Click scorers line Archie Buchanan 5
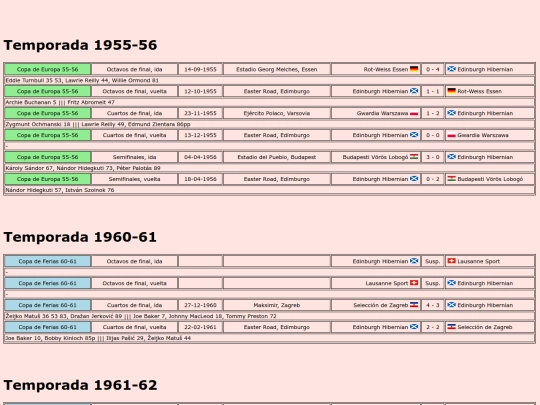Screen dimensions: 540x405 pos(269,102)
